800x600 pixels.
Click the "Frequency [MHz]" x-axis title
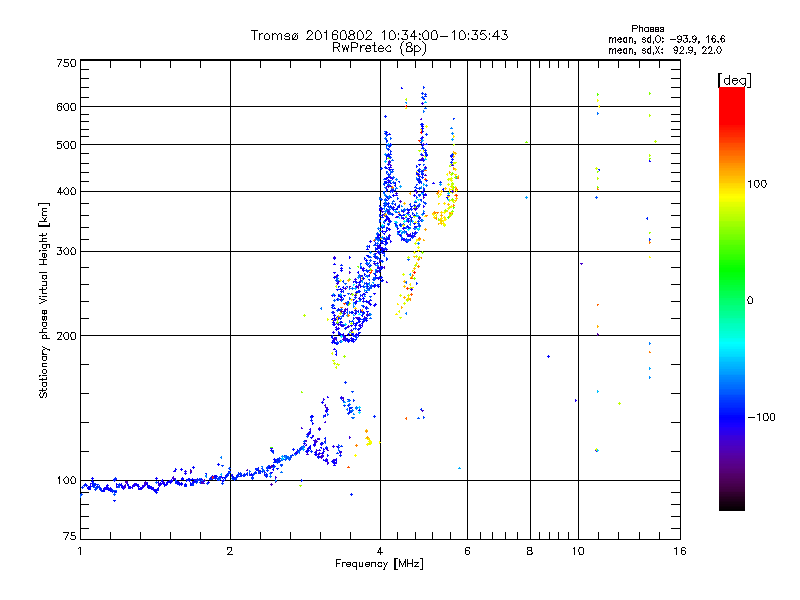(x=379, y=564)
